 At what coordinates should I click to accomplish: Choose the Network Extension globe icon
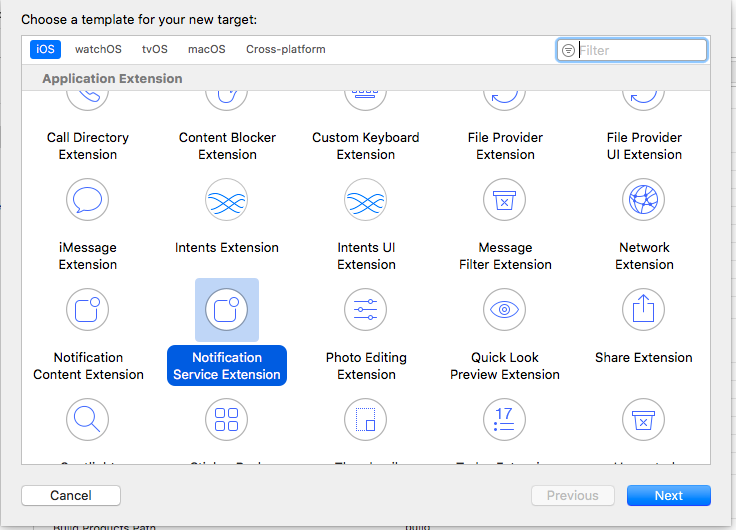(x=643, y=200)
